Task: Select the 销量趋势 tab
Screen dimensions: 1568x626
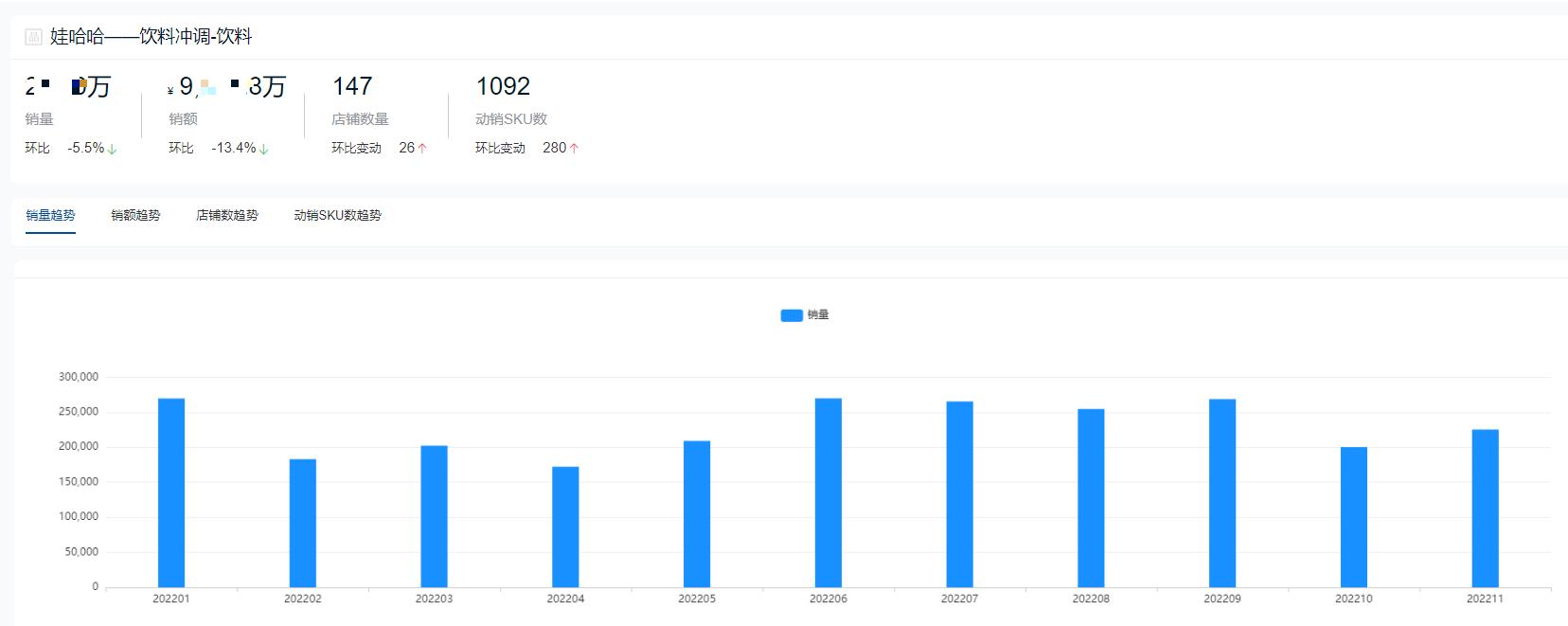Action: 50,215
